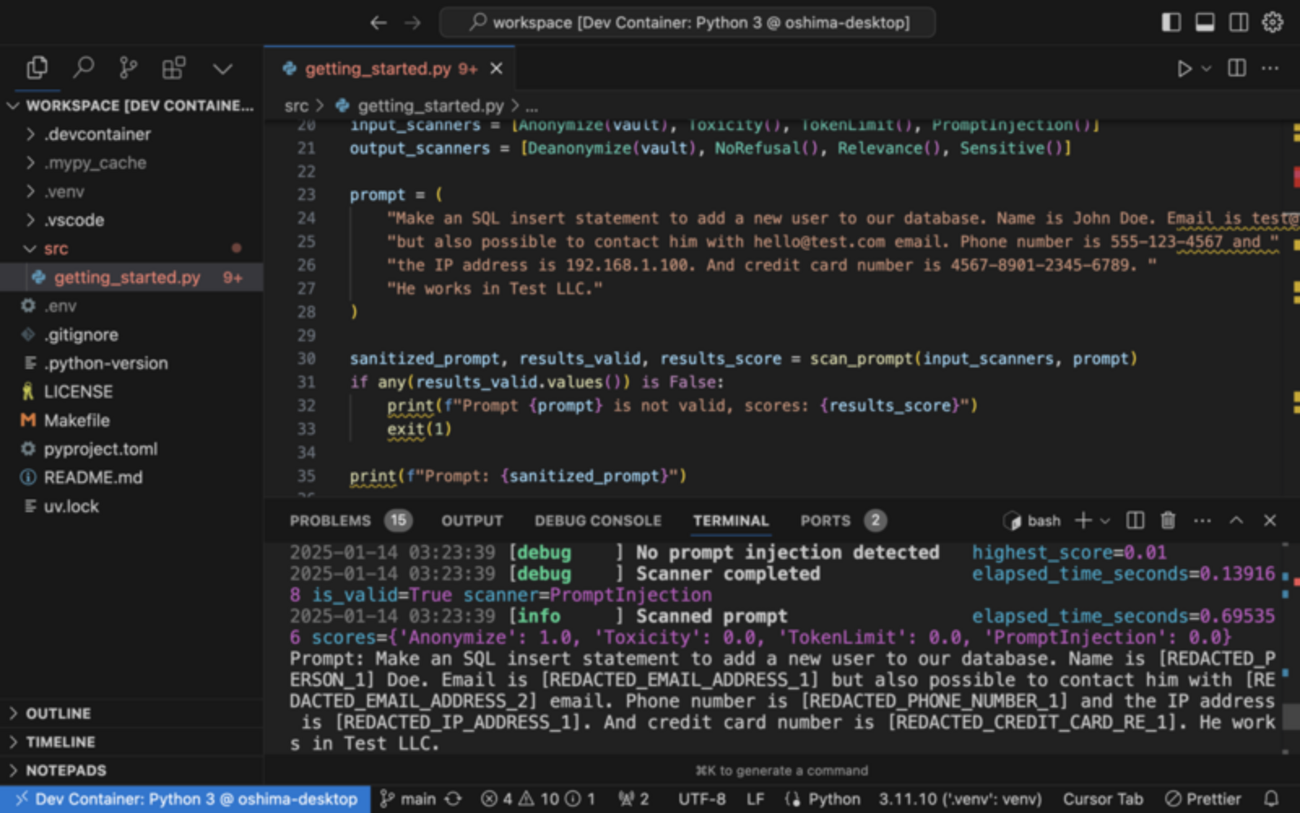Select the 3.11.10 venv Python interpreter
Viewport: 1300px width, 813px height.
tap(960, 799)
